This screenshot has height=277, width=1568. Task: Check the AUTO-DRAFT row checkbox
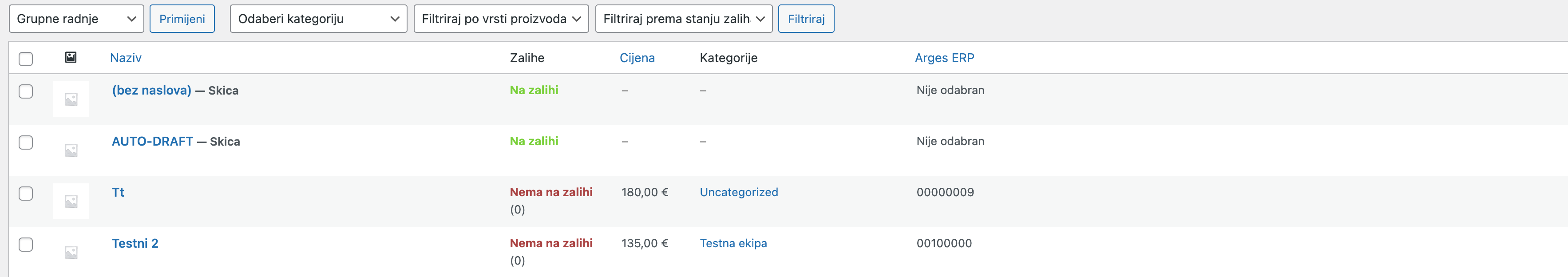tap(26, 141)
